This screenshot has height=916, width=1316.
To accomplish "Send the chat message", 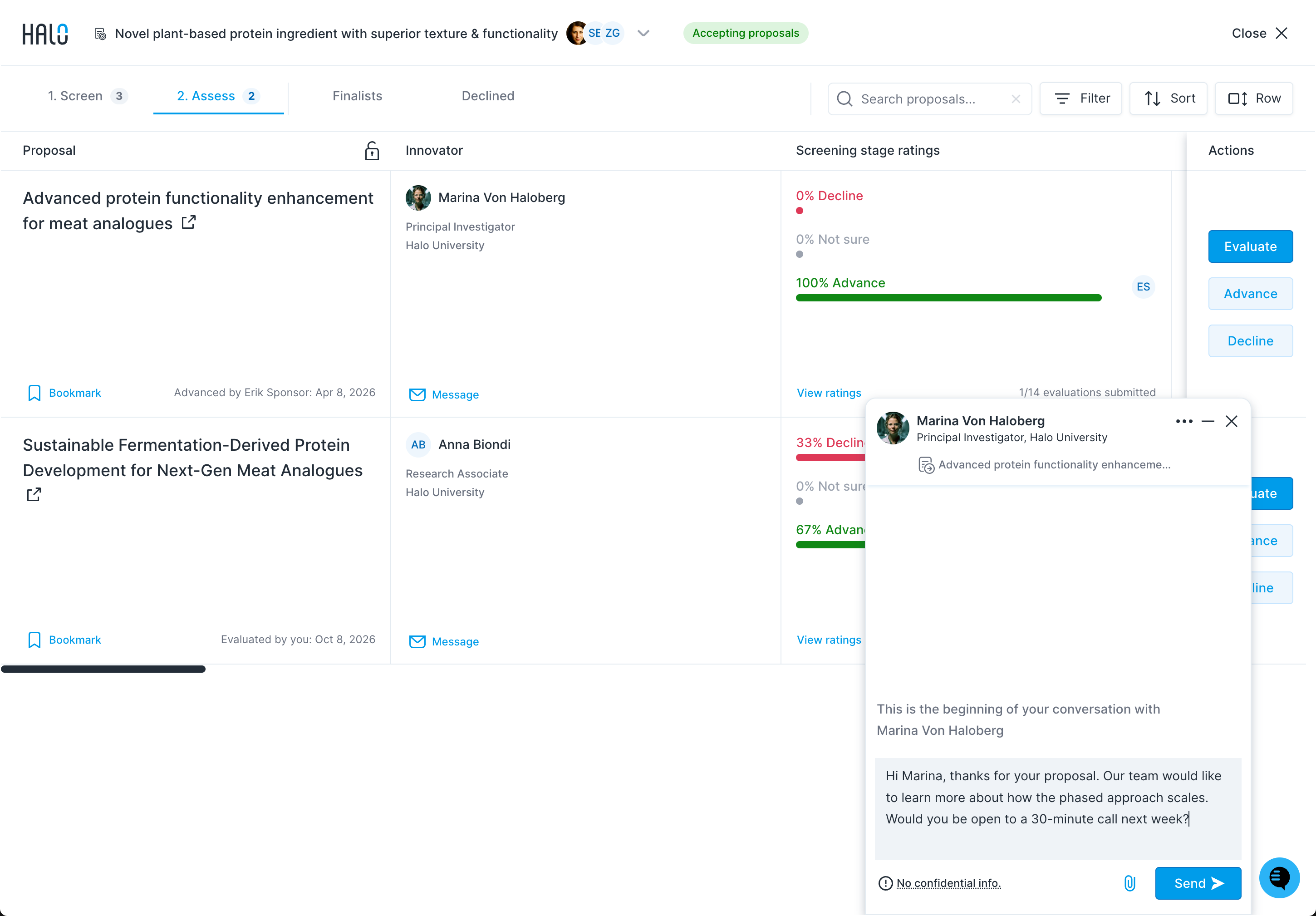I will [x=1198, y=883].
